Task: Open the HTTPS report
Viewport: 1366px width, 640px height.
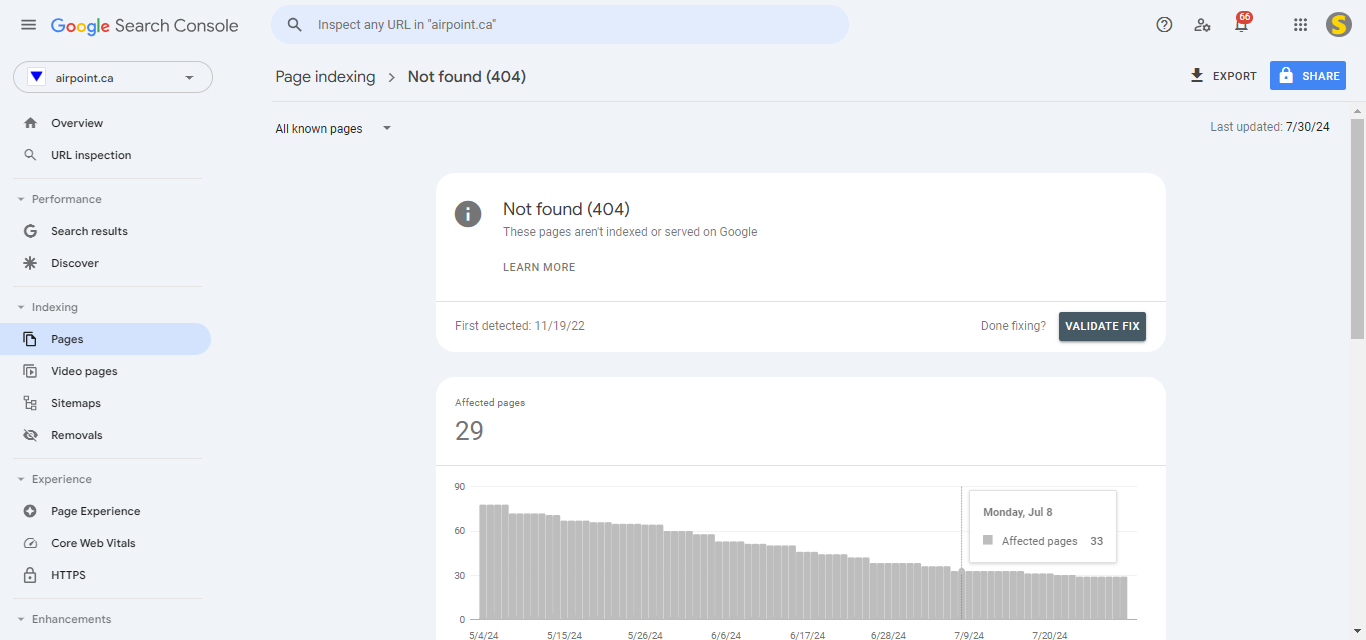Action: click(106, 575)
